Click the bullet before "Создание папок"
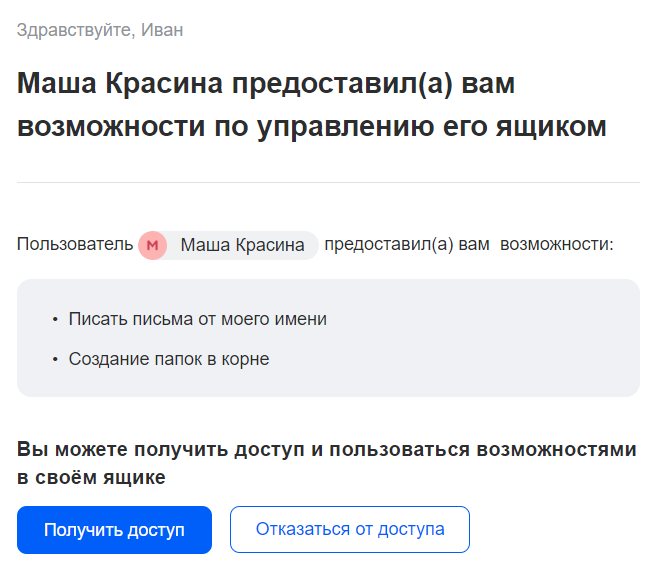The height and width of the screenshot is (573, 663). 55,359
